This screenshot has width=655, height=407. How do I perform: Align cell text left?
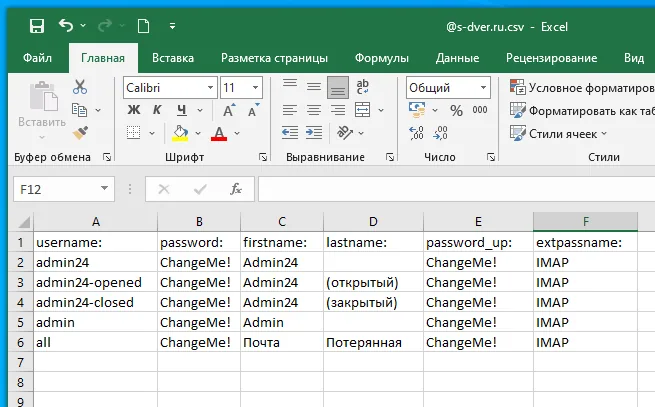pyautogui.click(x=289, y=110)
